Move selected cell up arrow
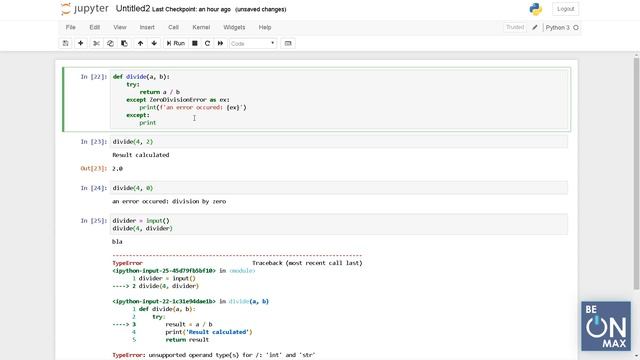The image size is (640, 360). tap(140, 43)
